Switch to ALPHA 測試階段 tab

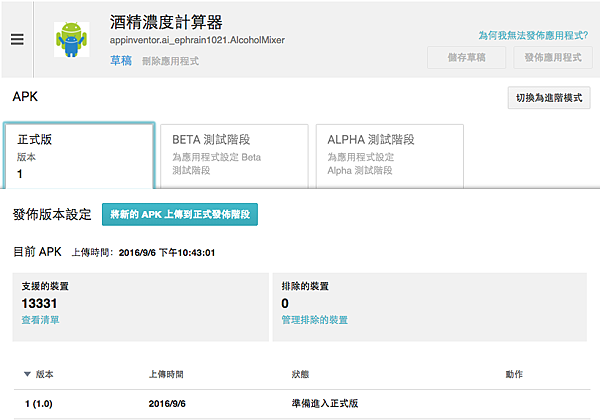click(x=388, y=154)
